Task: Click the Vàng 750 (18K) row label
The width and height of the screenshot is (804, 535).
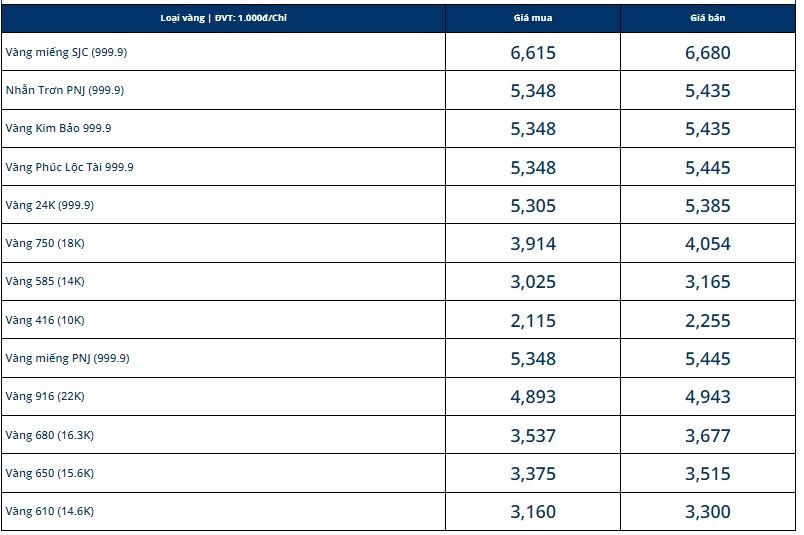Action: [x=43, y=243]
